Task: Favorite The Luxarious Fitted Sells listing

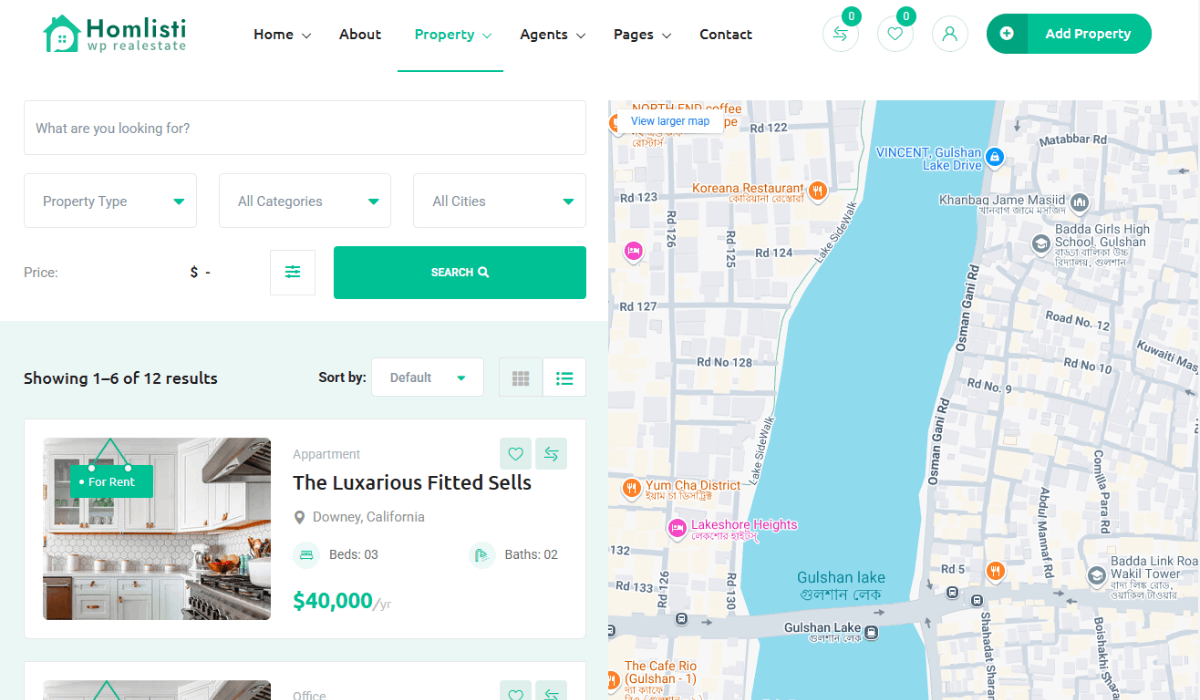Action: [x=516, y=454]
